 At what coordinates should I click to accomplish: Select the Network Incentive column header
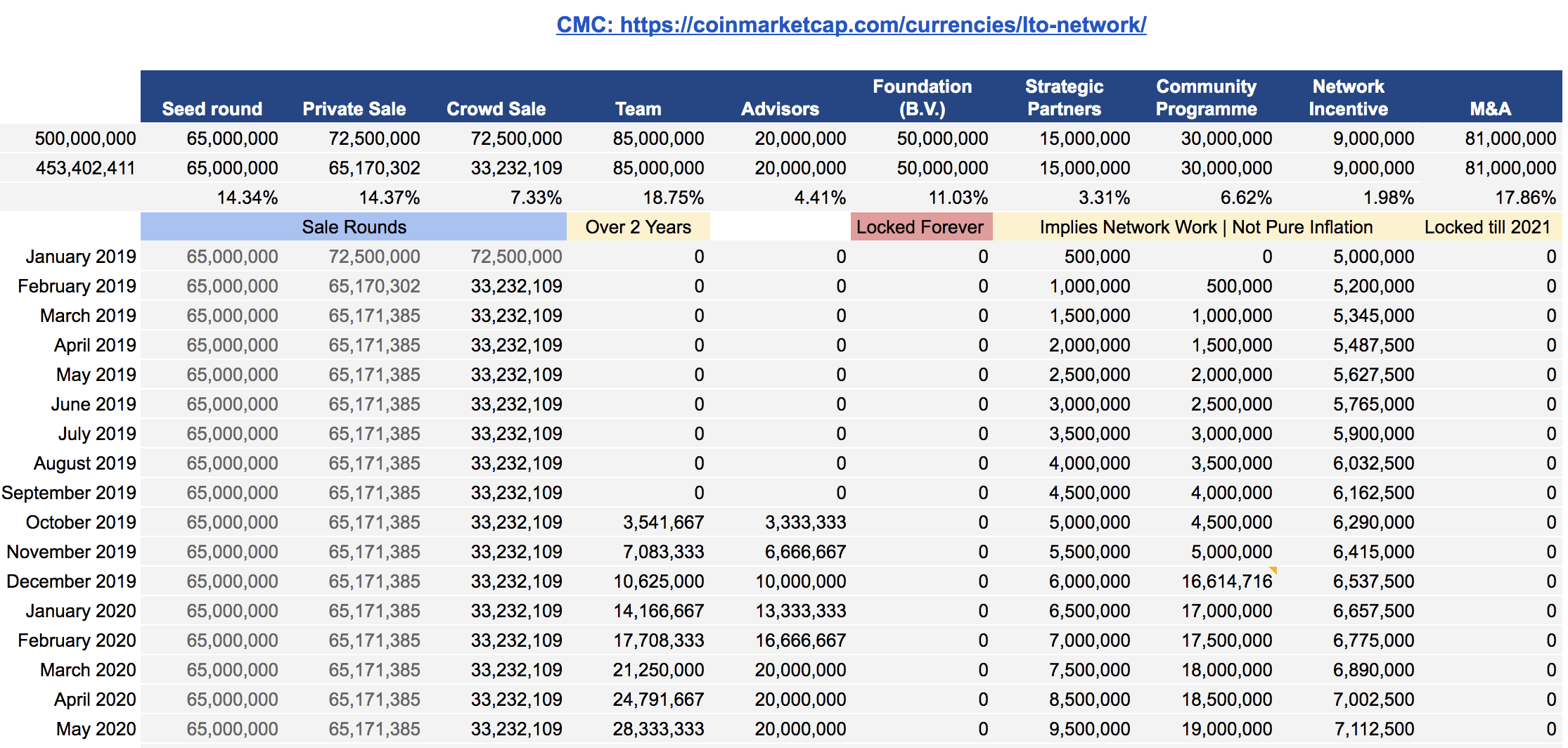1349,98
